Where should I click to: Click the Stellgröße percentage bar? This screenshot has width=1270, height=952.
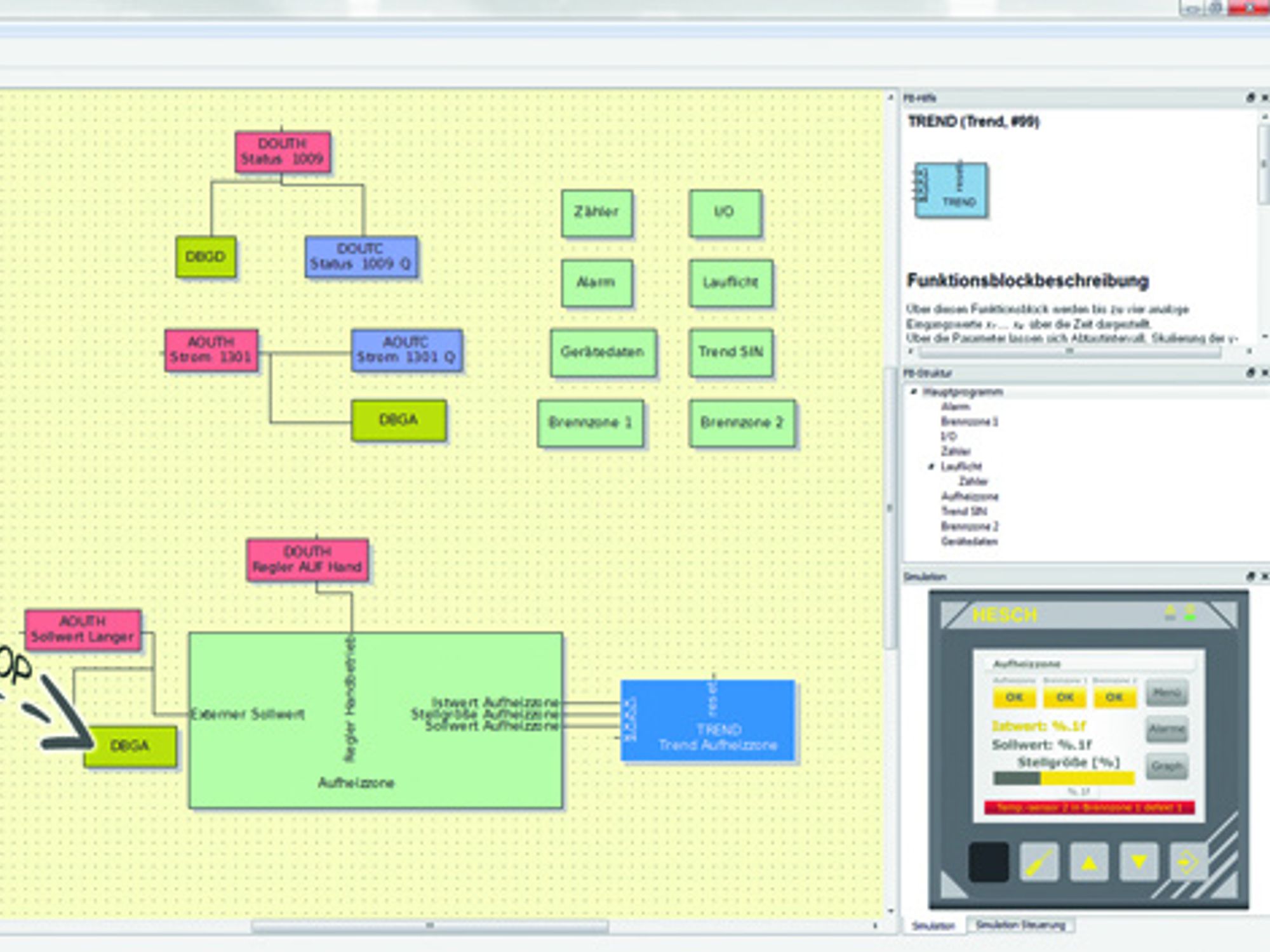1064,778
